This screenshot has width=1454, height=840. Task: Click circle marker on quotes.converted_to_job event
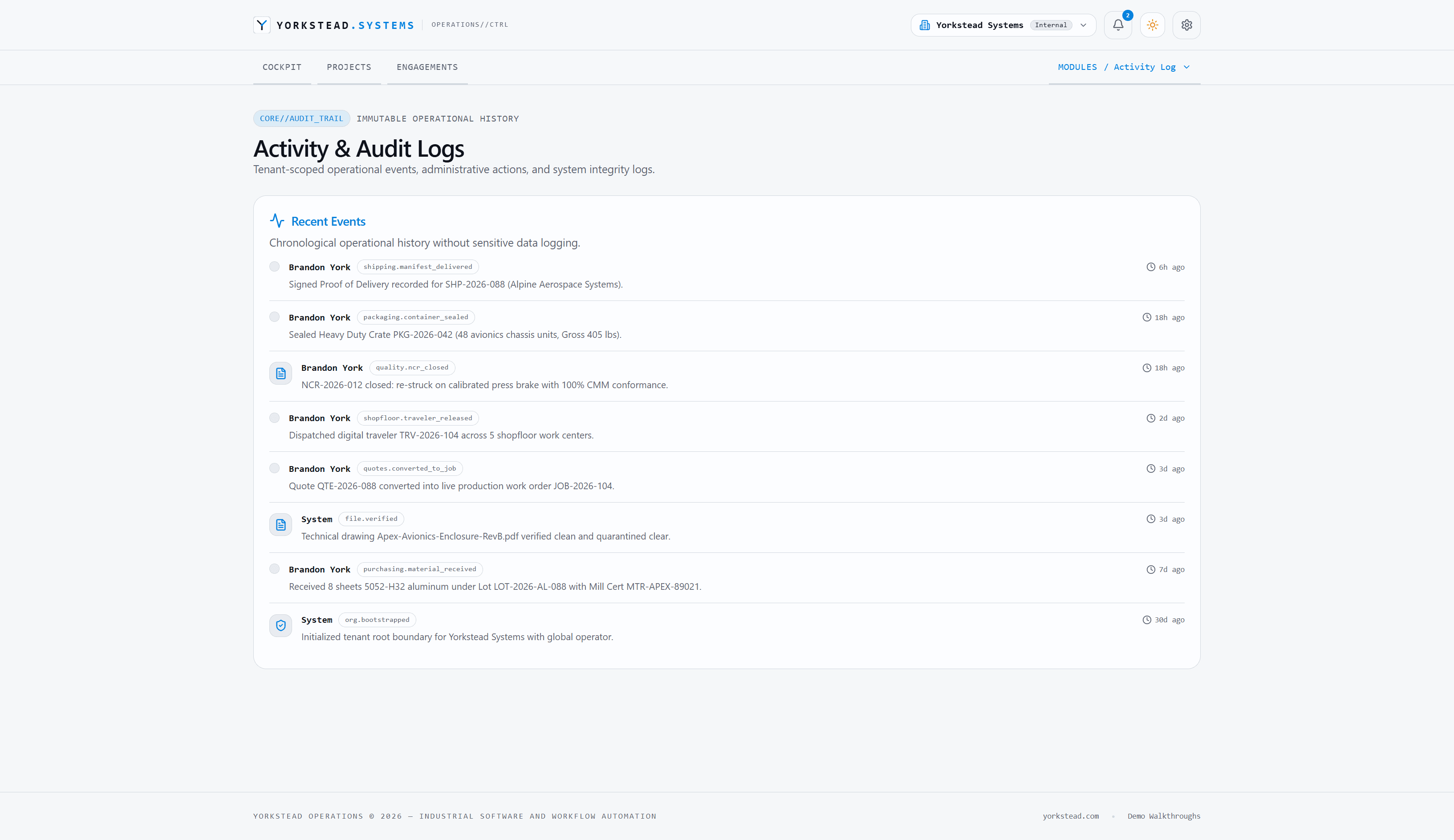(275, 468)
